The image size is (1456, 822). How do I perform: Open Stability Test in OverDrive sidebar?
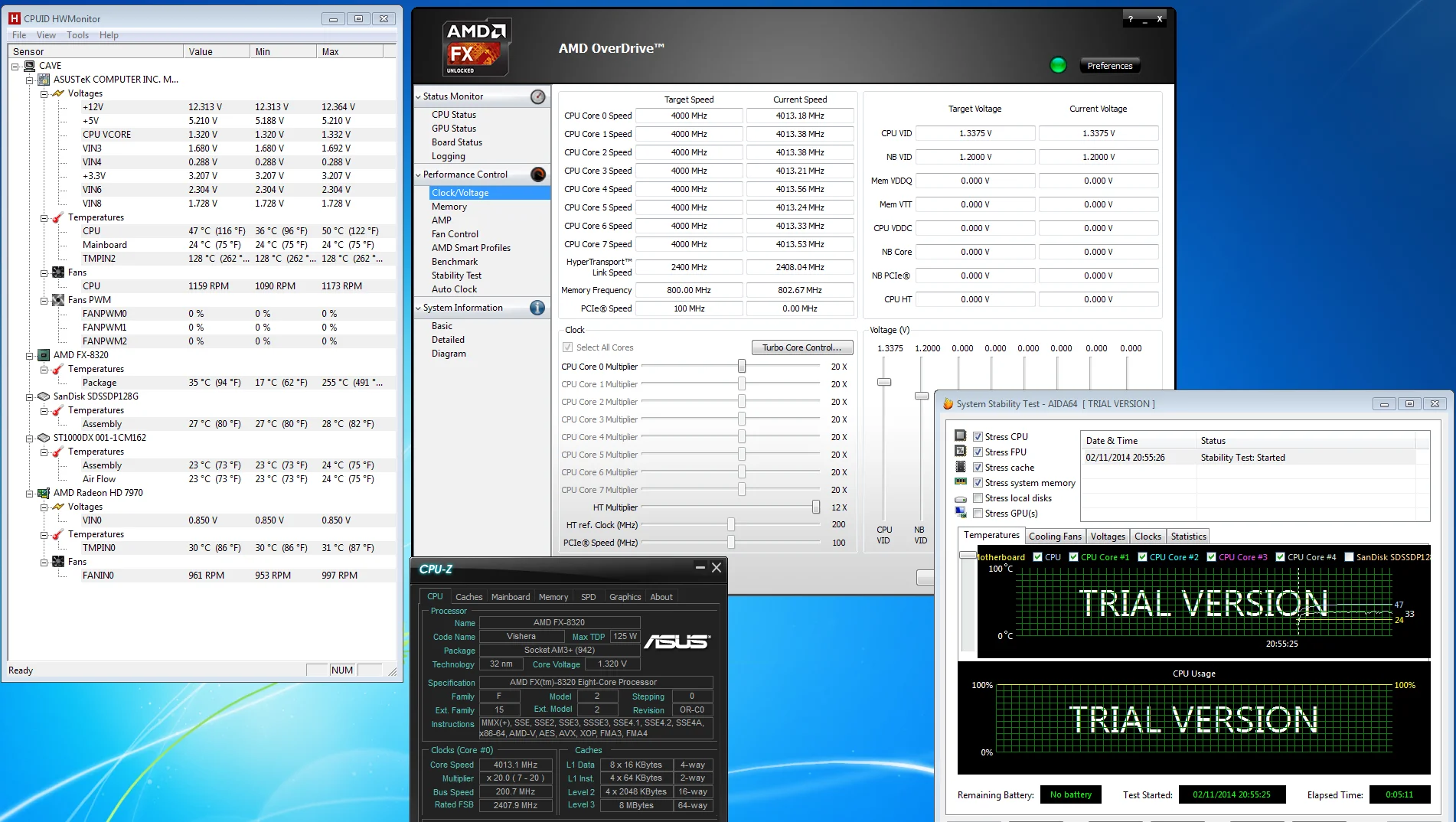456,276
